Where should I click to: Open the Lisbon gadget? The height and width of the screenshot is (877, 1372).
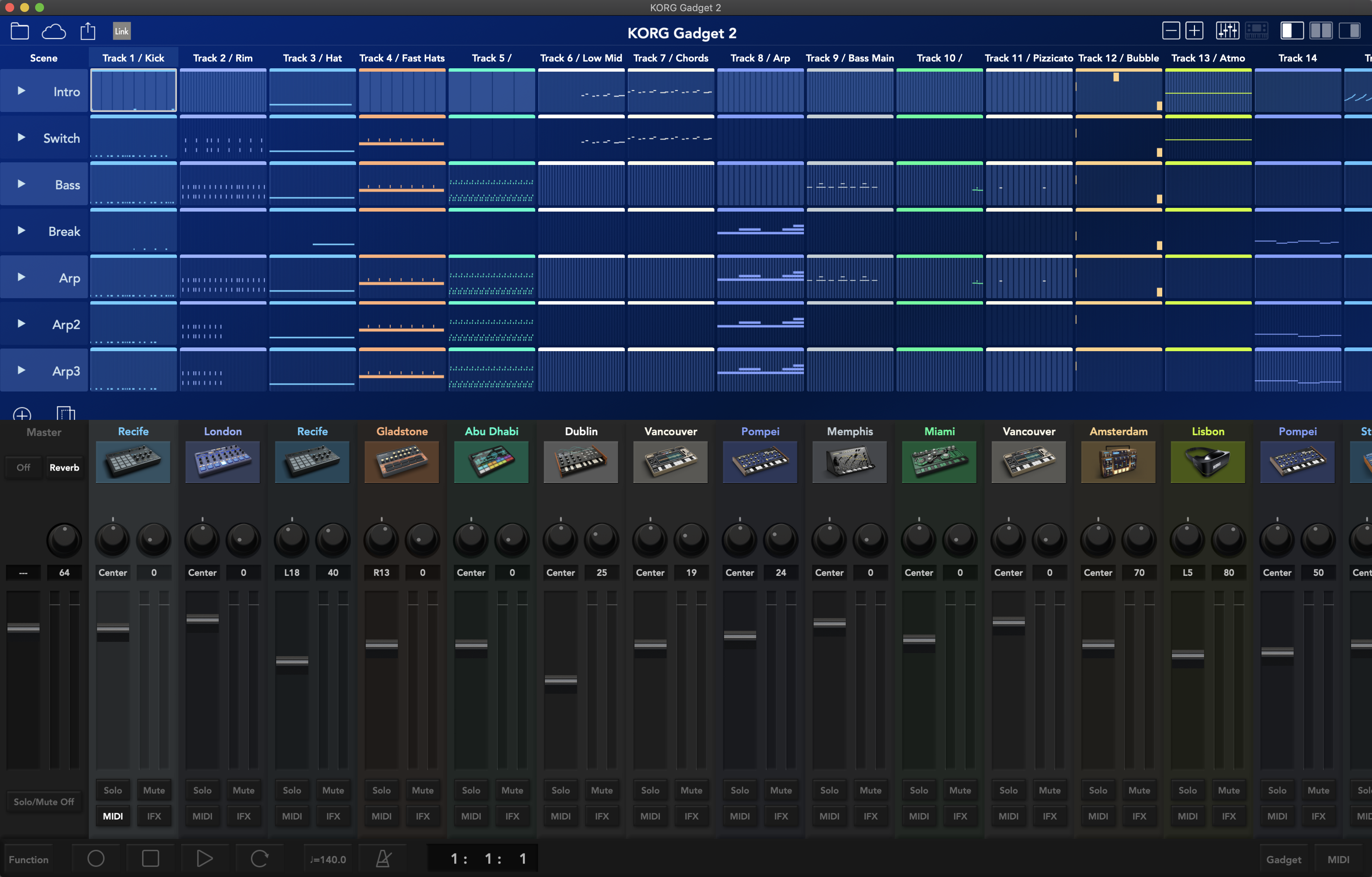pos(1208,462)
